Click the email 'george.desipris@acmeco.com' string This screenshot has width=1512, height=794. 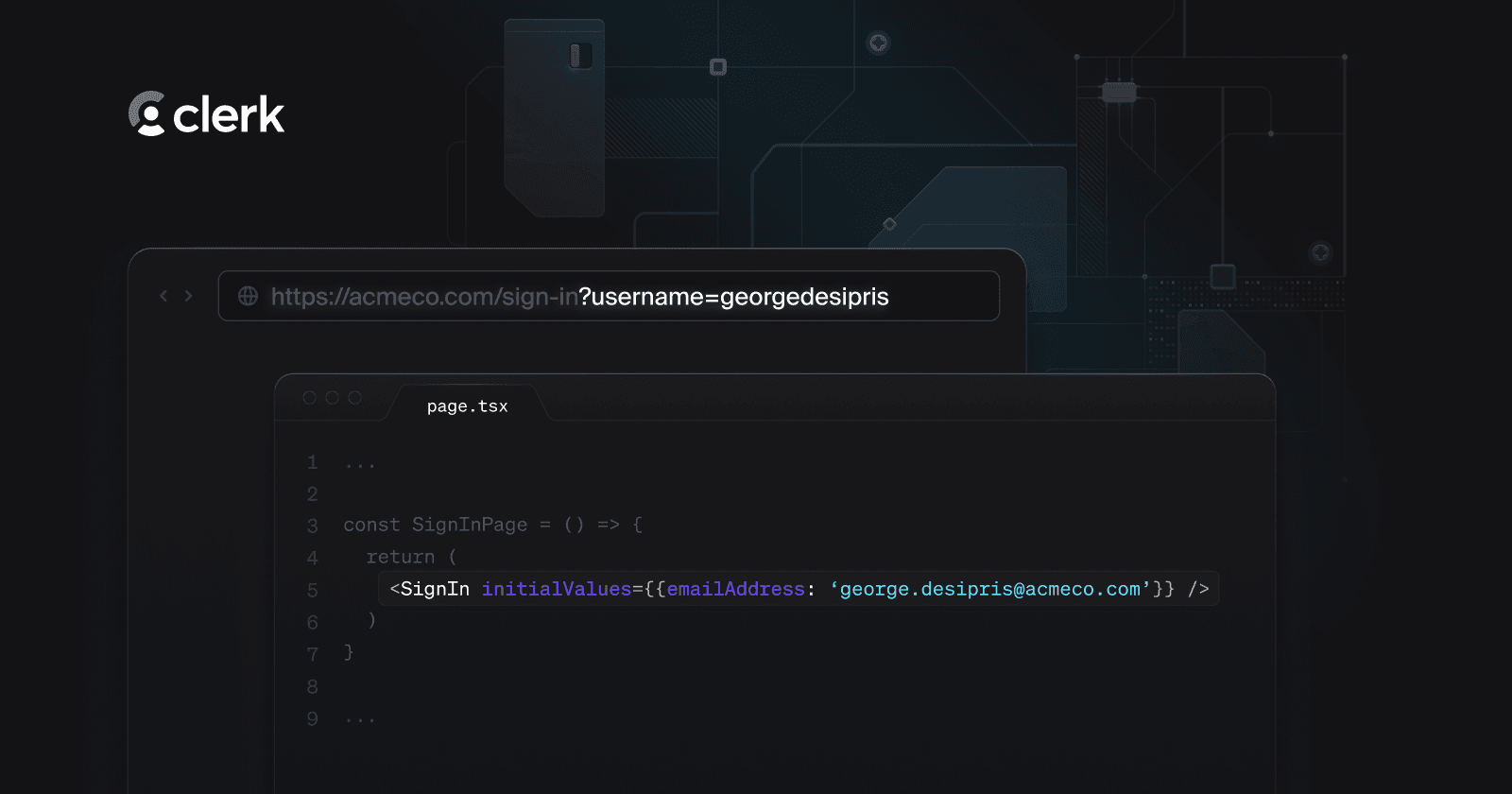[x=989, y=589]
